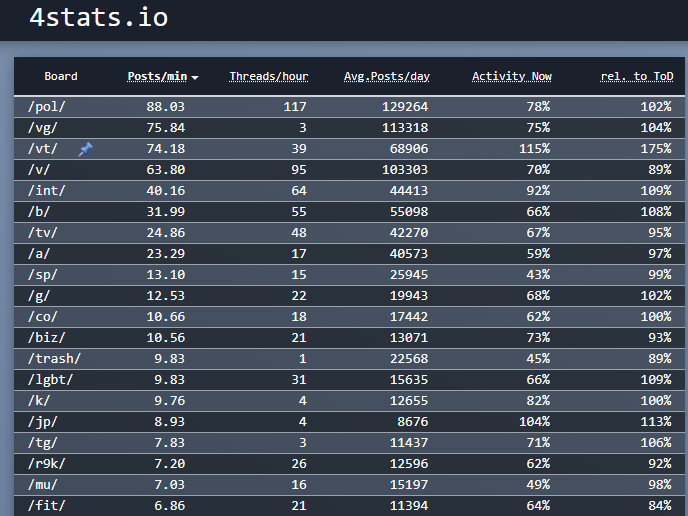688x516 pixels.
Task: Sort by rel. to ToD column
Action: click(x=636, y=77)
